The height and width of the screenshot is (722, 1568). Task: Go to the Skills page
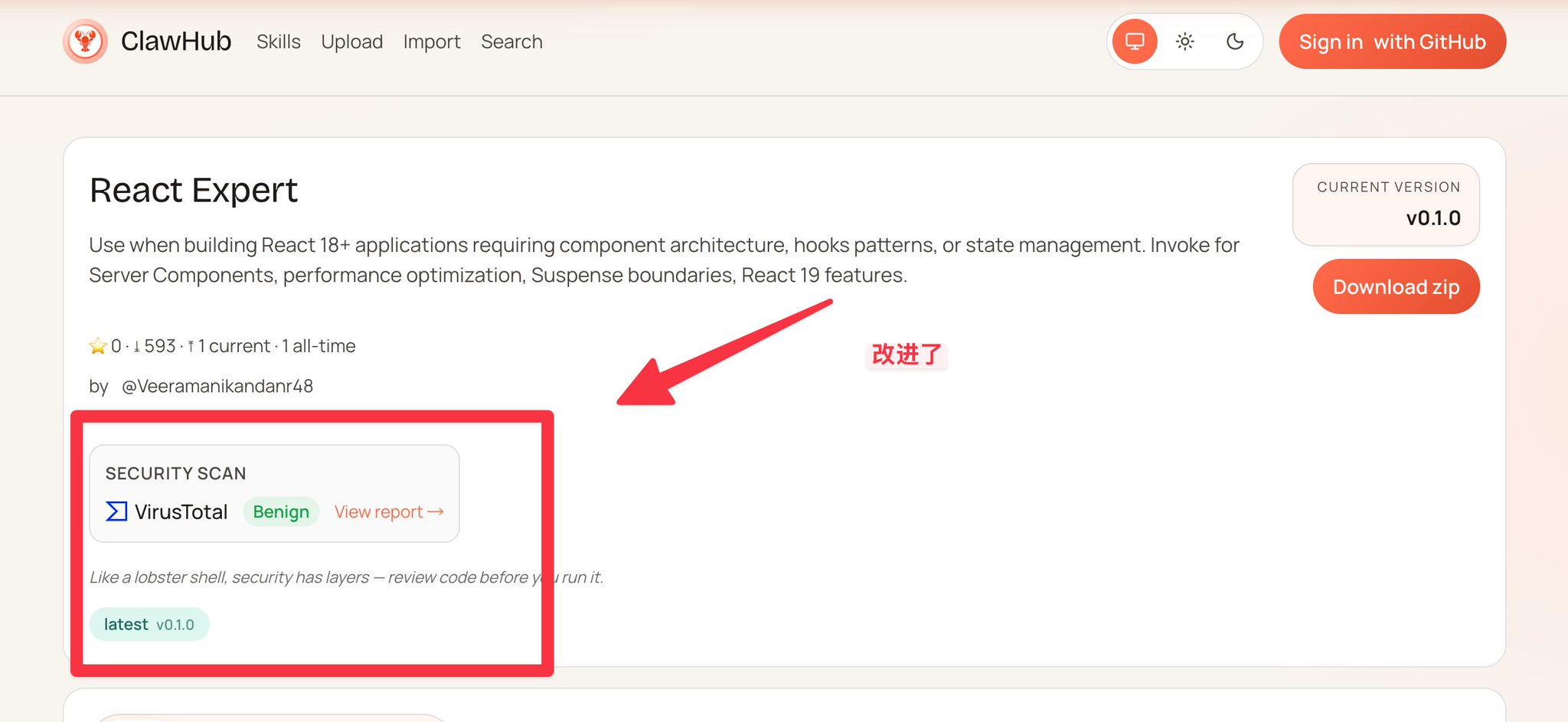click(279, 41)
